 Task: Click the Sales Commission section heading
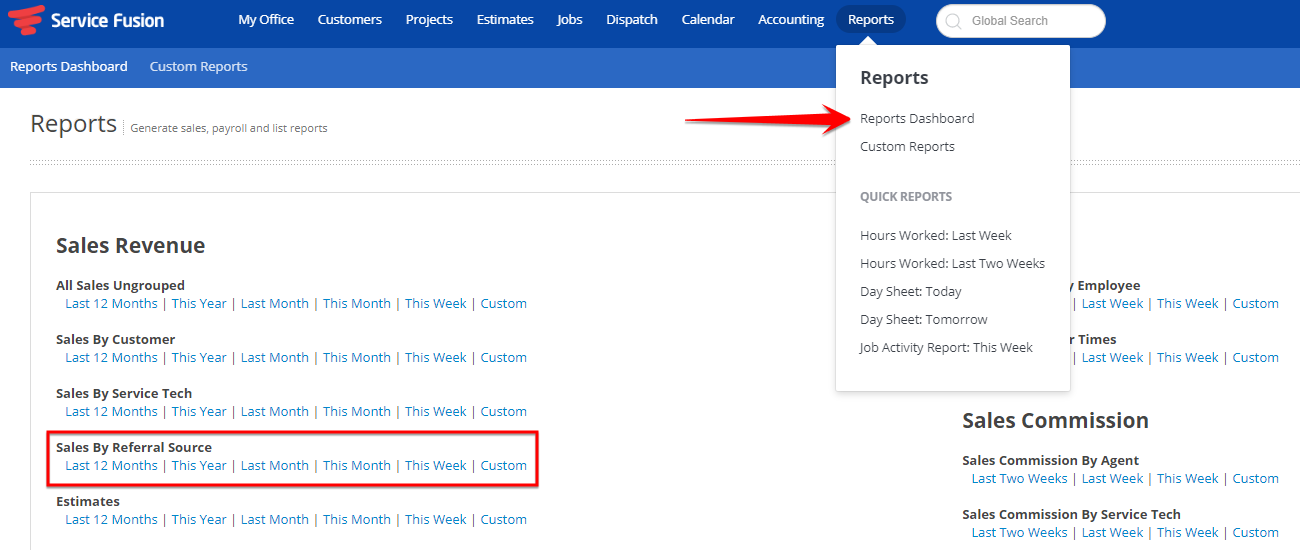click(x=1055, y=421)
